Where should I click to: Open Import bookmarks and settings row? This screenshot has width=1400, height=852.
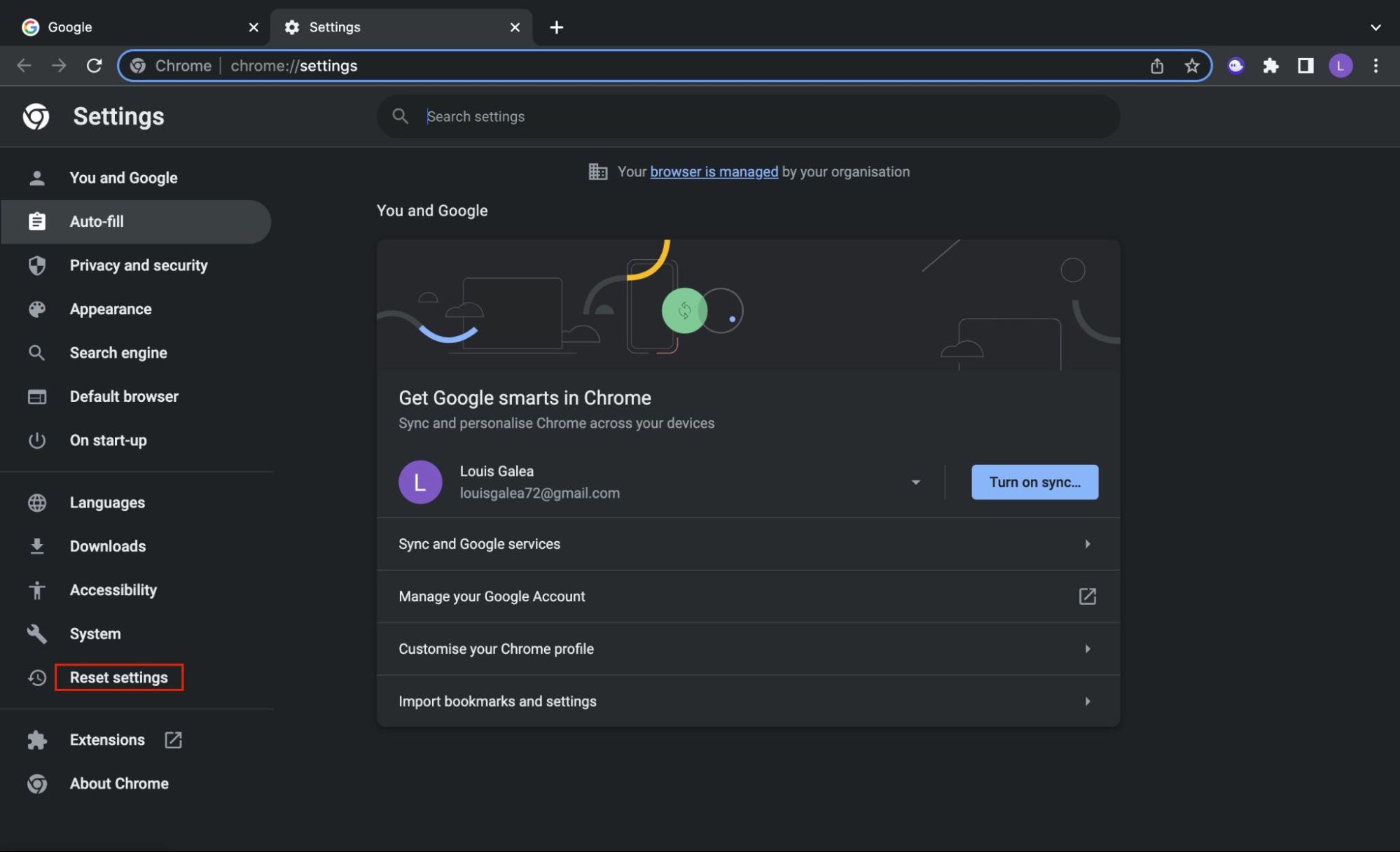[x=748, y=701]
